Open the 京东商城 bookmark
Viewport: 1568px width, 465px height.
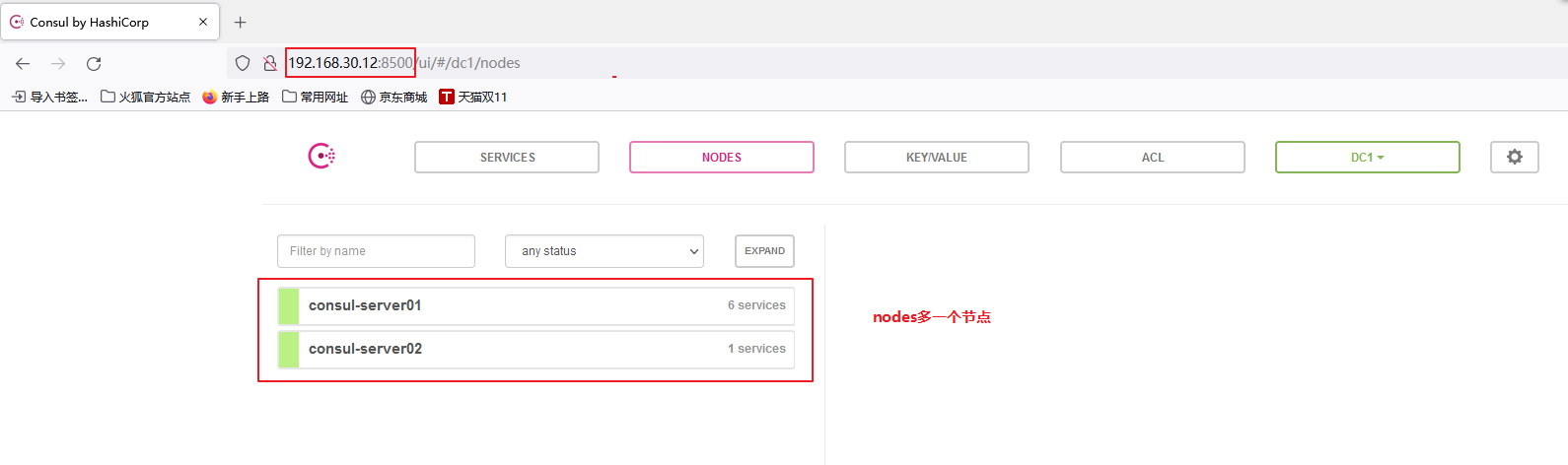click(393, 97)
